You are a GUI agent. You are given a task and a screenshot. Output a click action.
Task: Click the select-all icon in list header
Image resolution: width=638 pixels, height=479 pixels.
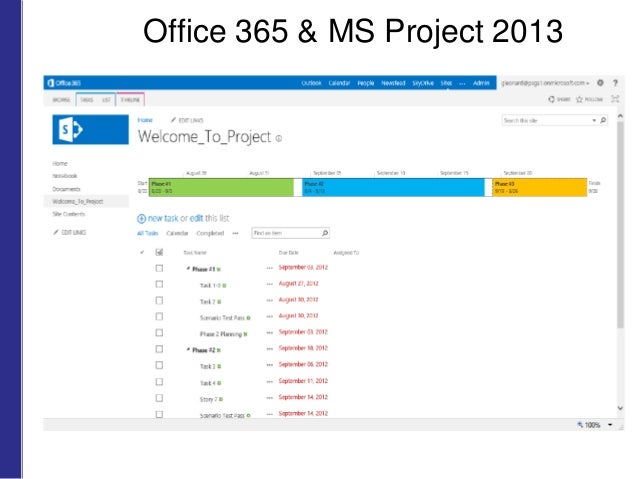pos(159,252)
